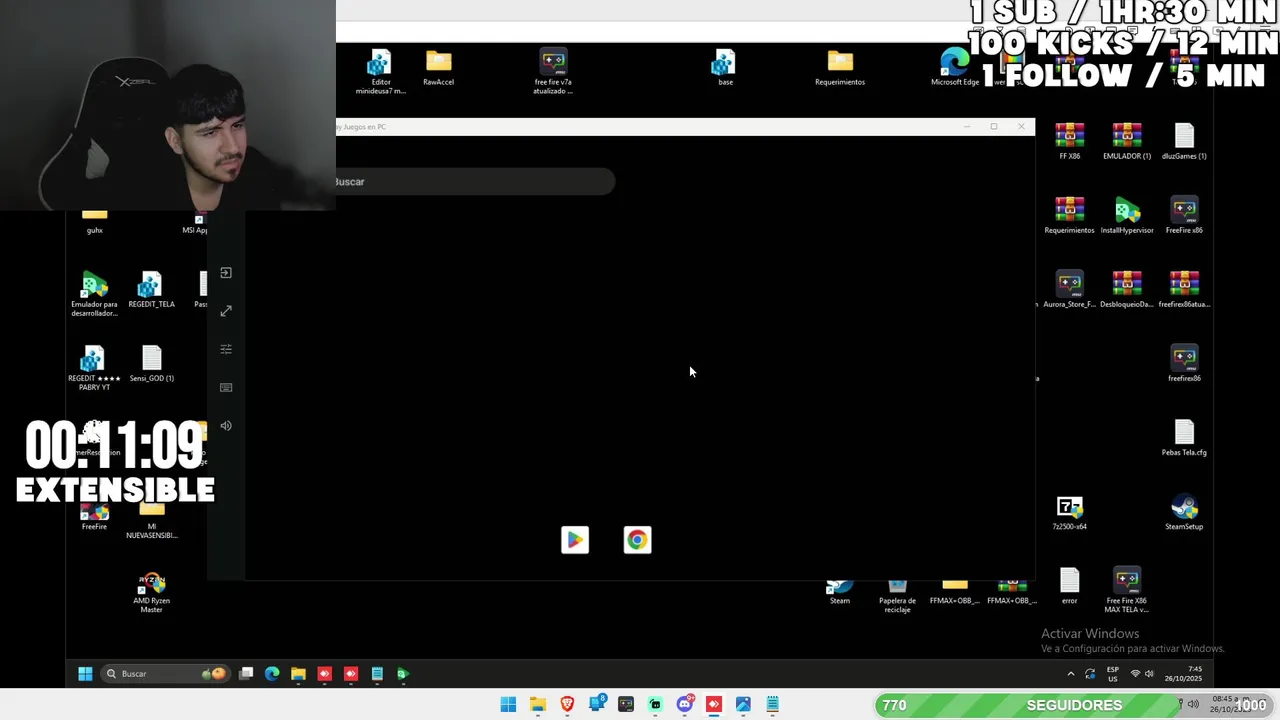
Task: Open Brave browser from outer taskbar
Action: point(567,705)
